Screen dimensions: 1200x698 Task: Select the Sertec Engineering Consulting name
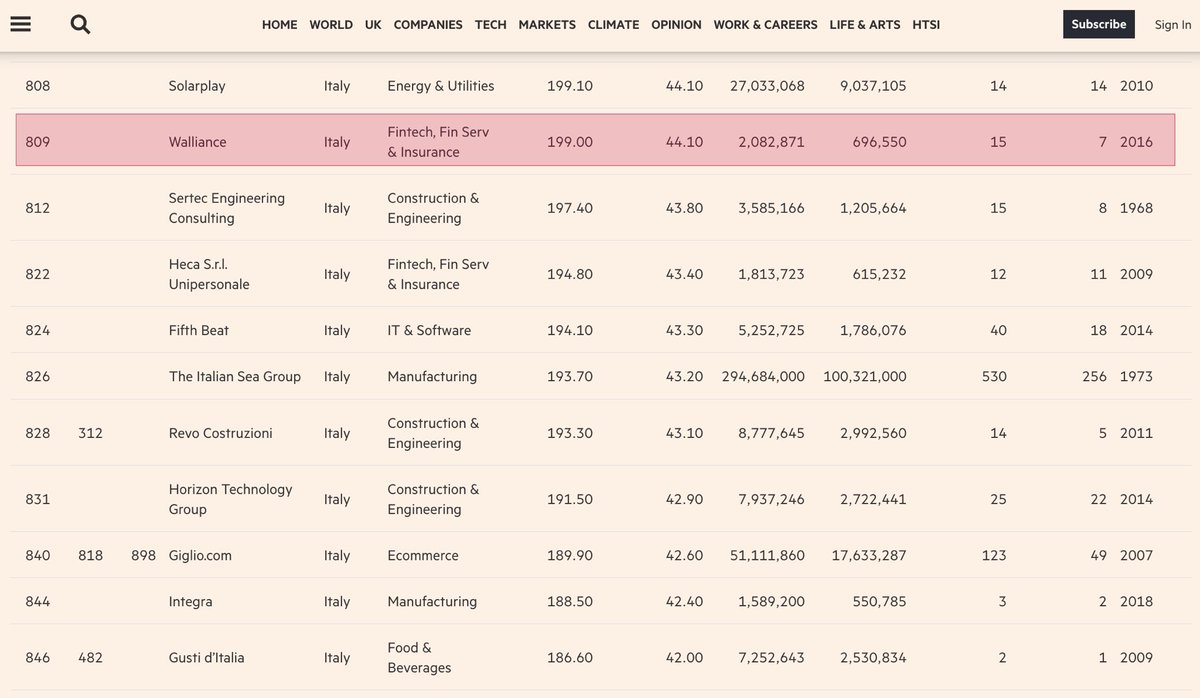click(227, 208)
